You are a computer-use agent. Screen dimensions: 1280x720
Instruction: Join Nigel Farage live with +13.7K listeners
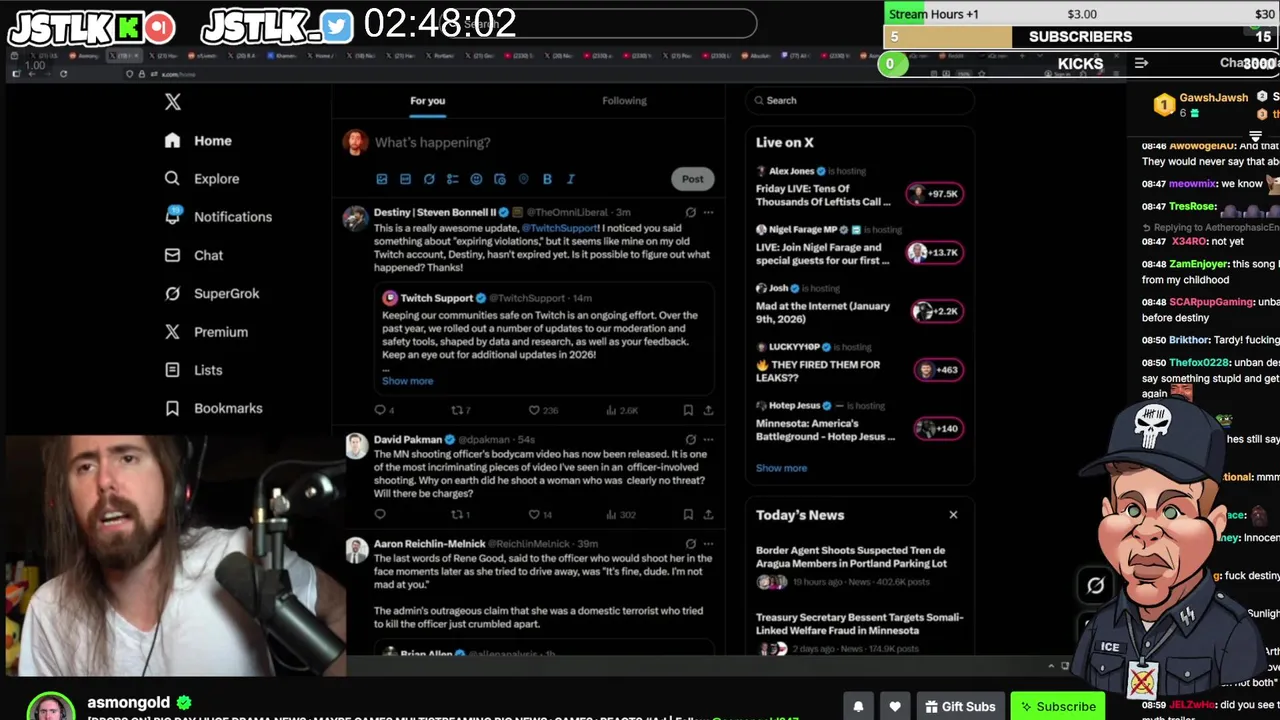click(934, 253)
